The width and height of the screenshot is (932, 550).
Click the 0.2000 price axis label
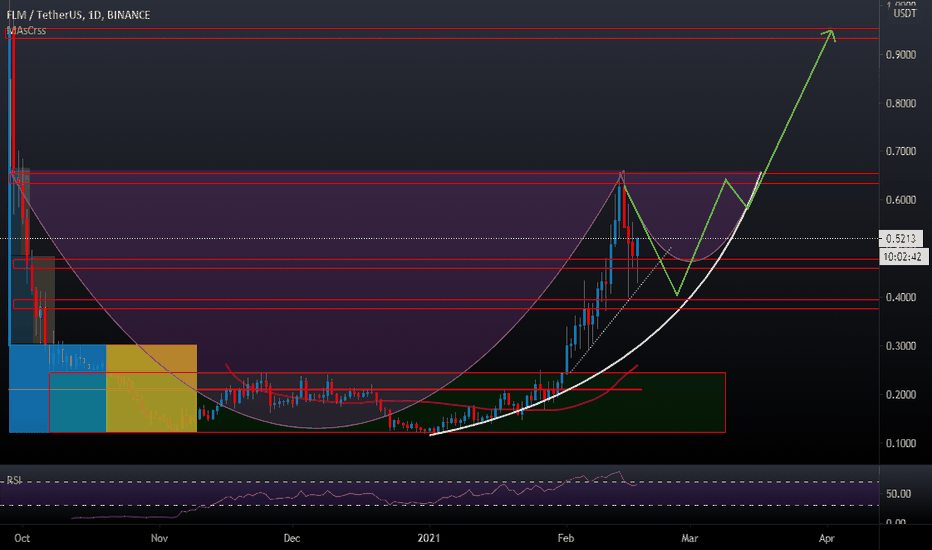pyautogui.click(x=900, y=395)
